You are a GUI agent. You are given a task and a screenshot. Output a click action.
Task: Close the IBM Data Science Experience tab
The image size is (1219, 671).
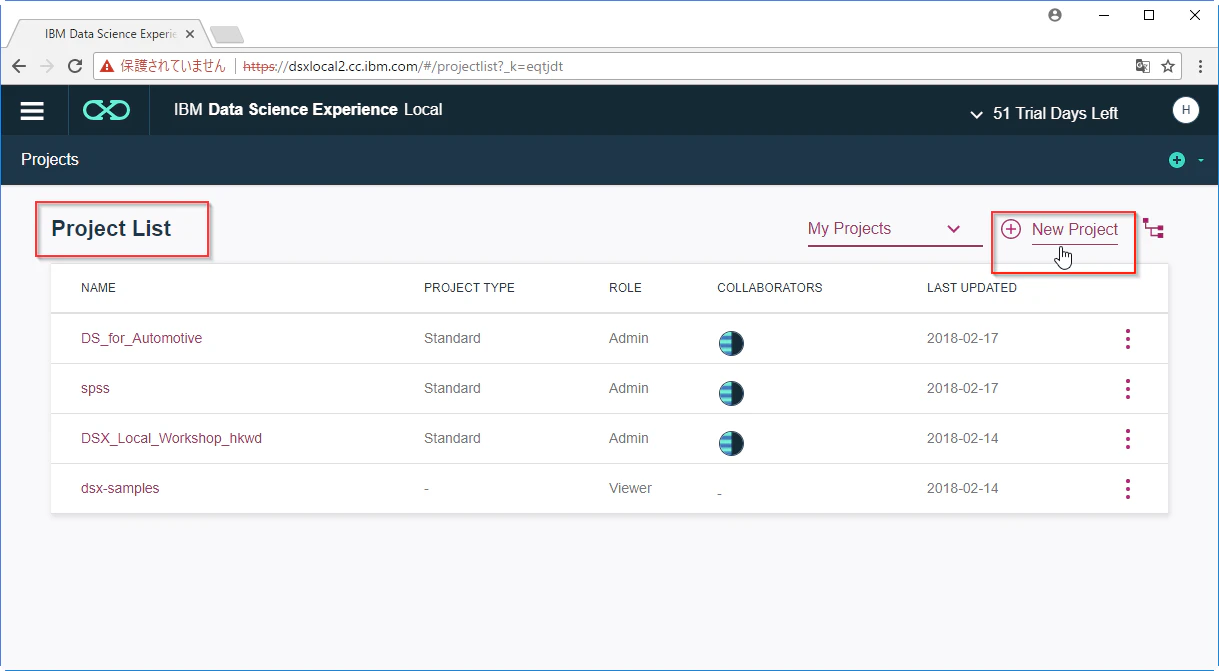[190, 34]
